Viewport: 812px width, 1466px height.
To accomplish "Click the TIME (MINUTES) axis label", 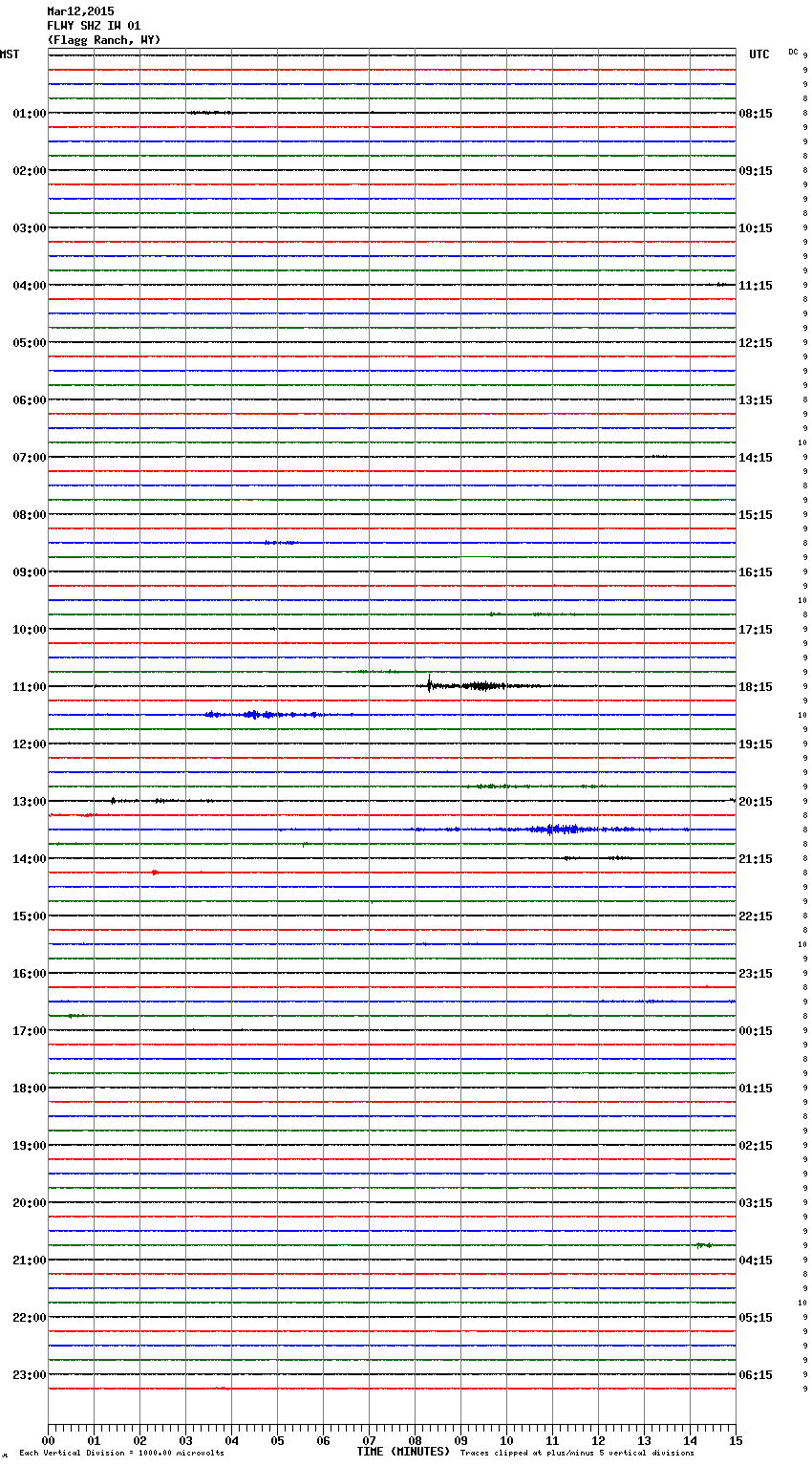I will (x=403, y=1452).
